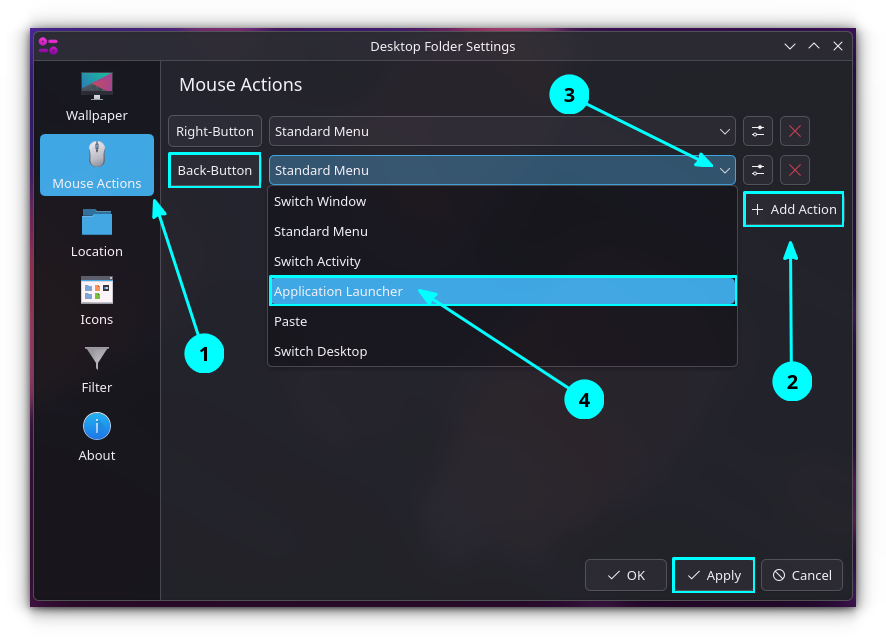Open the Filter settings section
The image size is (886, 639).
click(x=96, y=368)
